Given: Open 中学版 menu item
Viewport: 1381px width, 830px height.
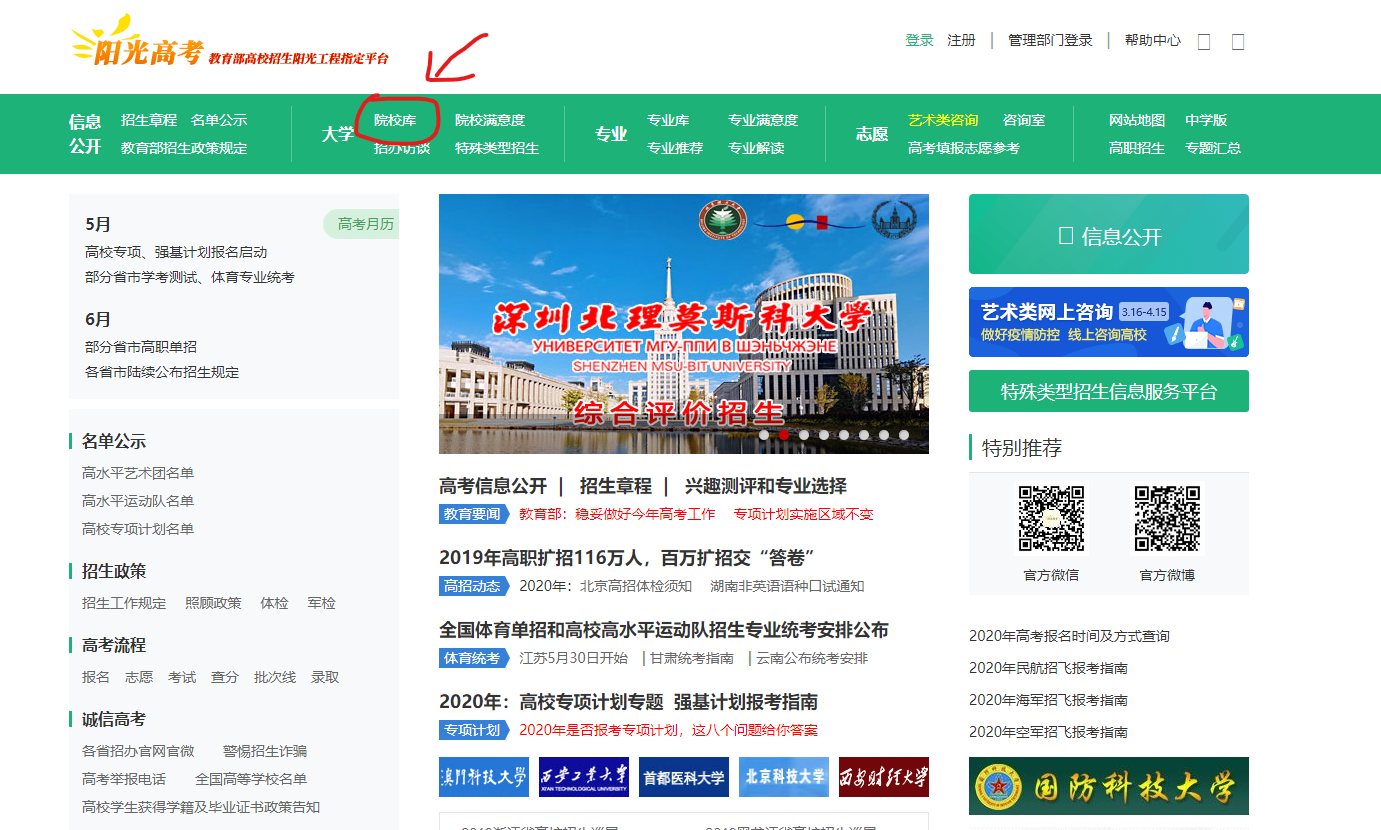Looking at the screenshot, I should [x=1206, y=120].
